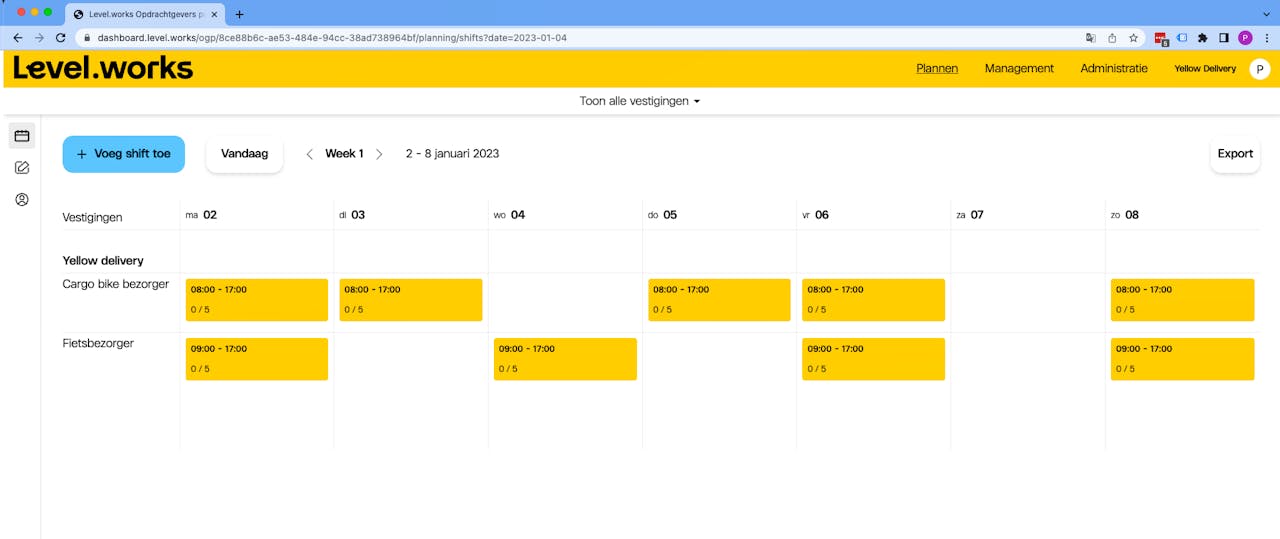
Task: Open the edit pencil sidebar icon
Action: coord(22,168)
